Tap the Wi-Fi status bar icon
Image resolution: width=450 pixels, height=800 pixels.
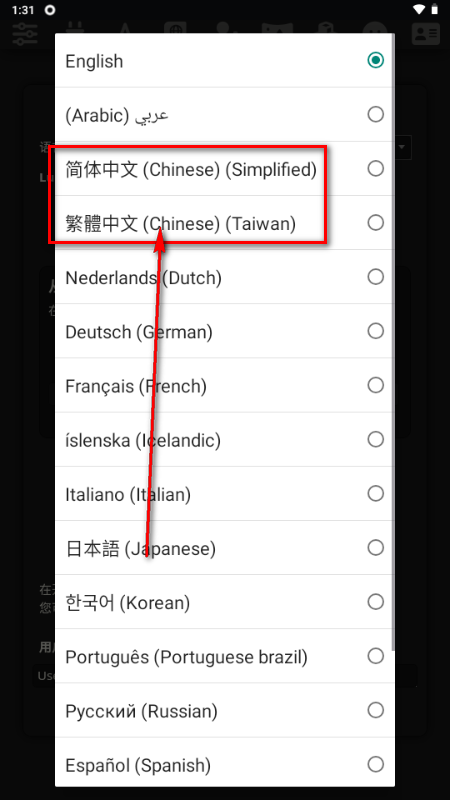click(x=419, y=10)
